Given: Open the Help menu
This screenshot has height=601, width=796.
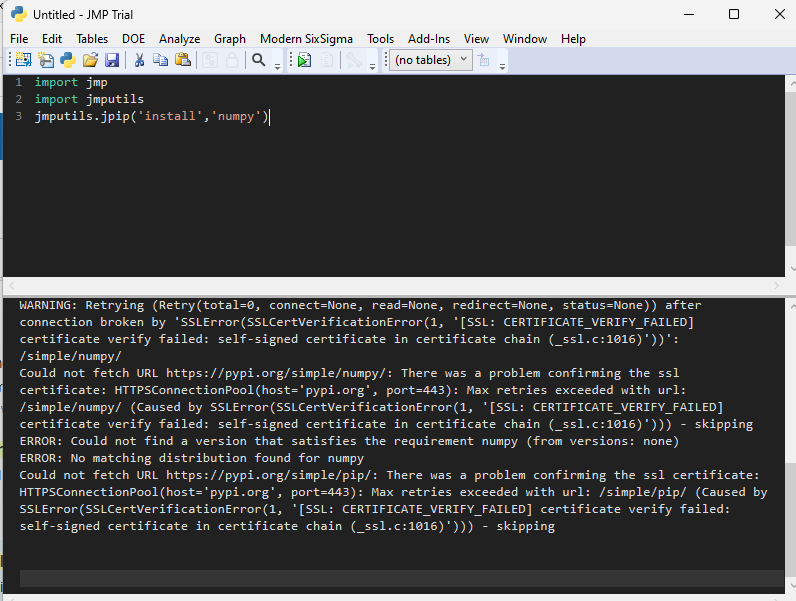Looking at the screenshot, I should click(x=573, y=39).
